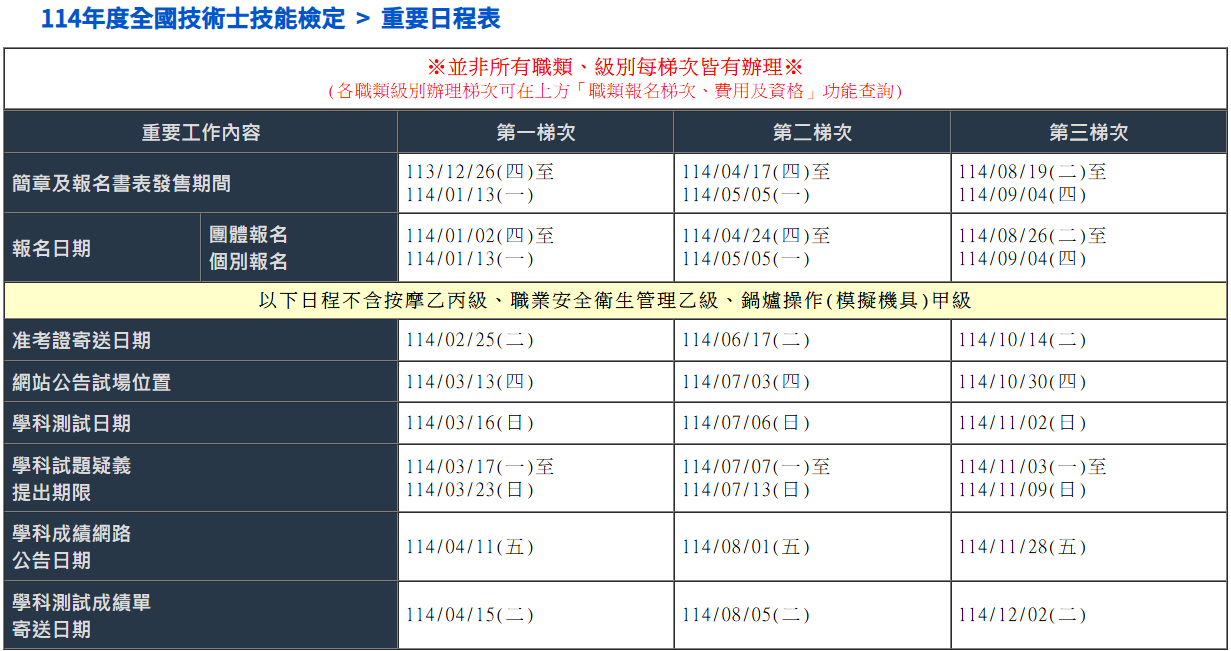This screenshot has height=651, width=1231.
Task: Click the "第一梯次" column header
Action: tap(536, 132)
